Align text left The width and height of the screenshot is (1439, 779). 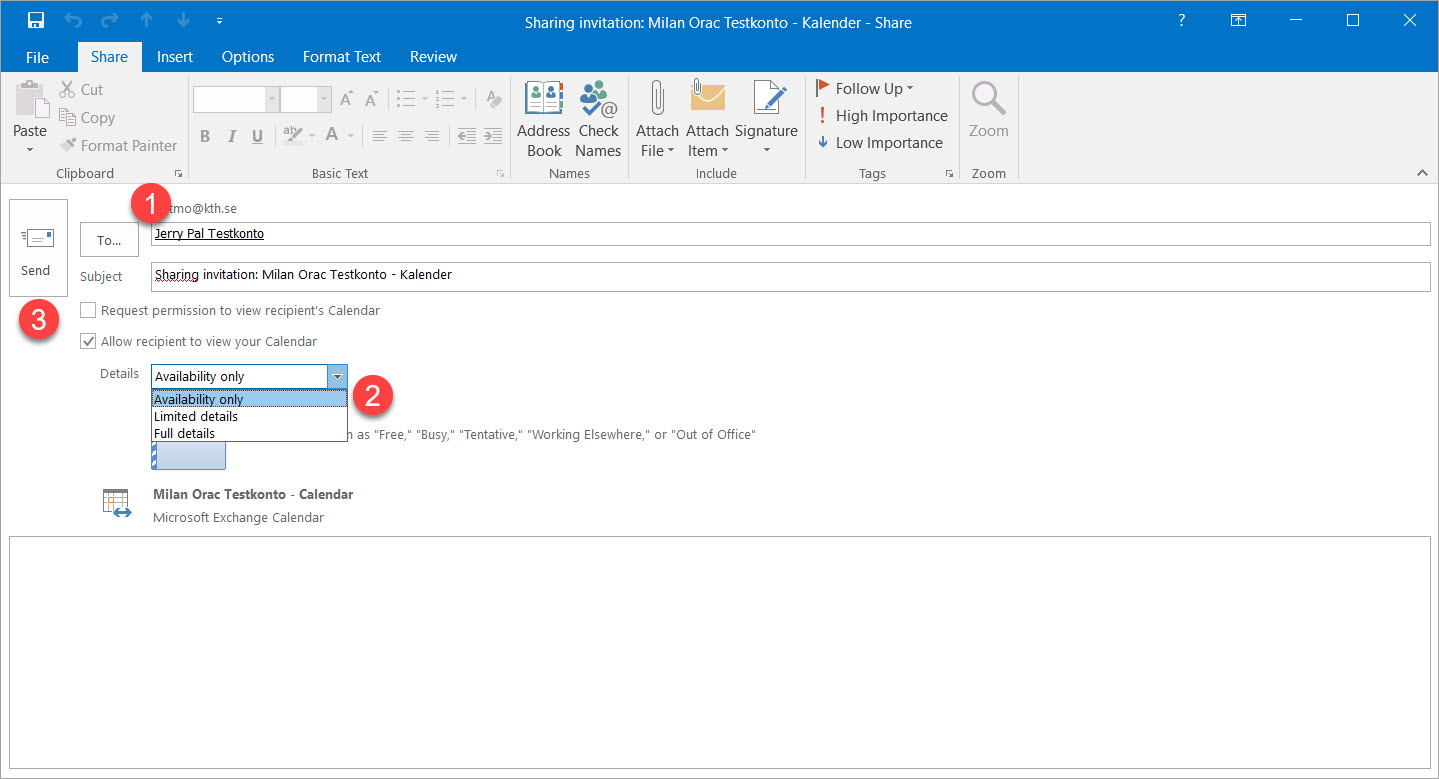[x=380, y=136]
